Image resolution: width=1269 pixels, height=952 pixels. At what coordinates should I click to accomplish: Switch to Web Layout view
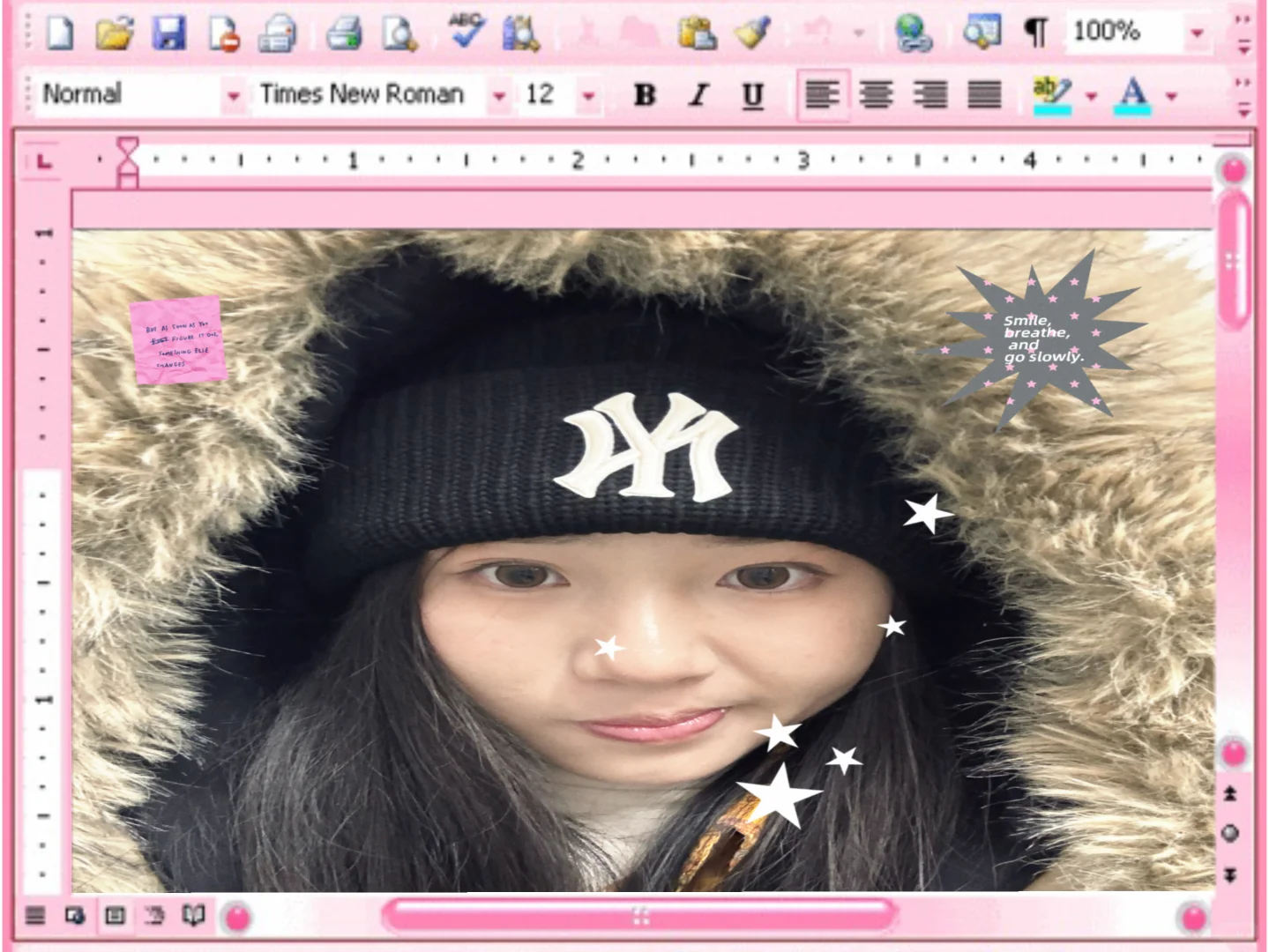pos(75,916)
